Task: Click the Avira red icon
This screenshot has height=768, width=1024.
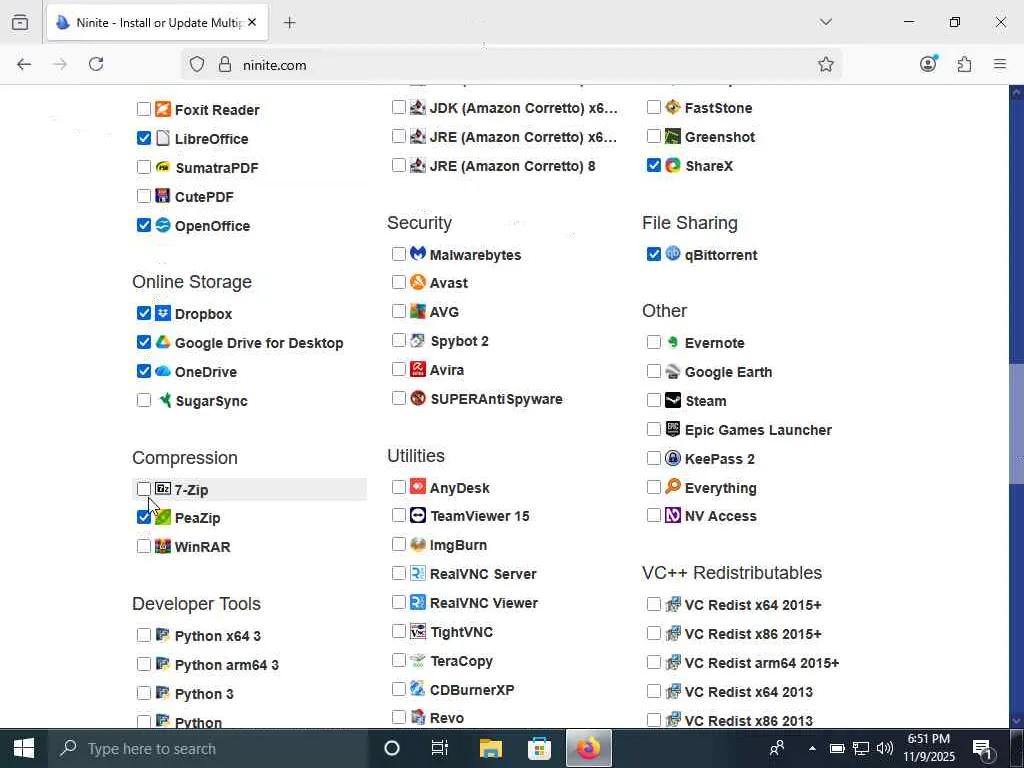Action: tap(418, 369)
